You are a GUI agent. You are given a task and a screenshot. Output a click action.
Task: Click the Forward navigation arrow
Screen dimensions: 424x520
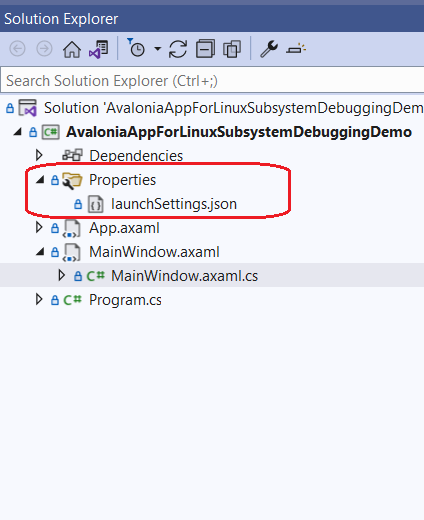[44, 49]
